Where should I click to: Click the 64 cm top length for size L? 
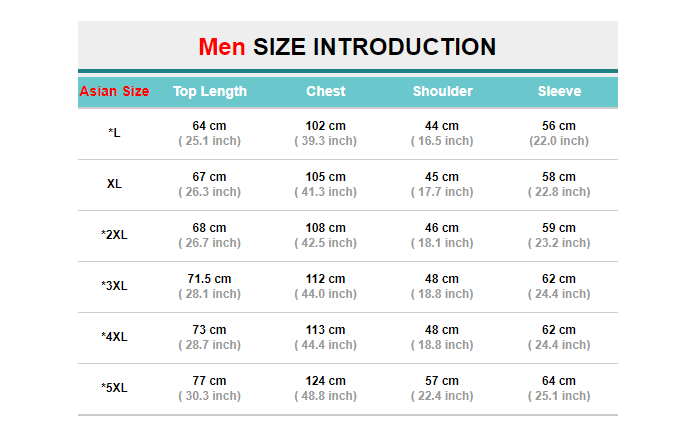(210, 126)
